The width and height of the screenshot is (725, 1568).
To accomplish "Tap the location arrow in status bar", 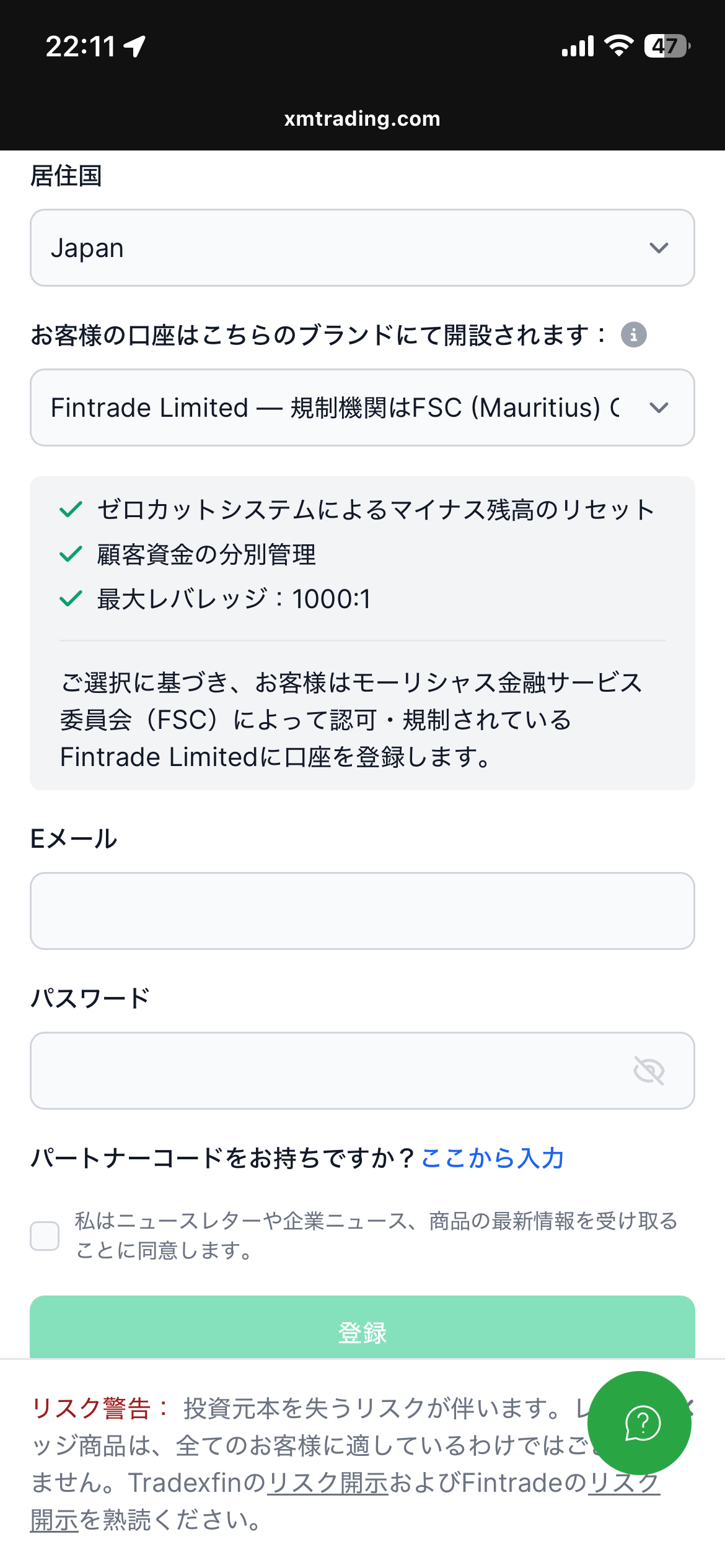I will coord(135,46).
